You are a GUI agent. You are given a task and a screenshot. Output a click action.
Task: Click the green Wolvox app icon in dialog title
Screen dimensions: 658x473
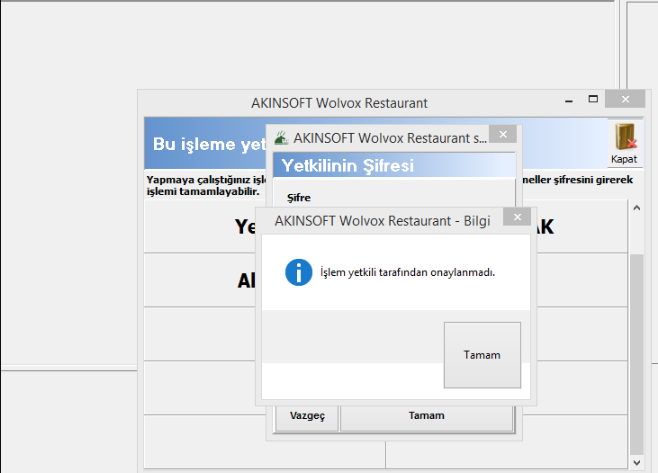(281, 138)
